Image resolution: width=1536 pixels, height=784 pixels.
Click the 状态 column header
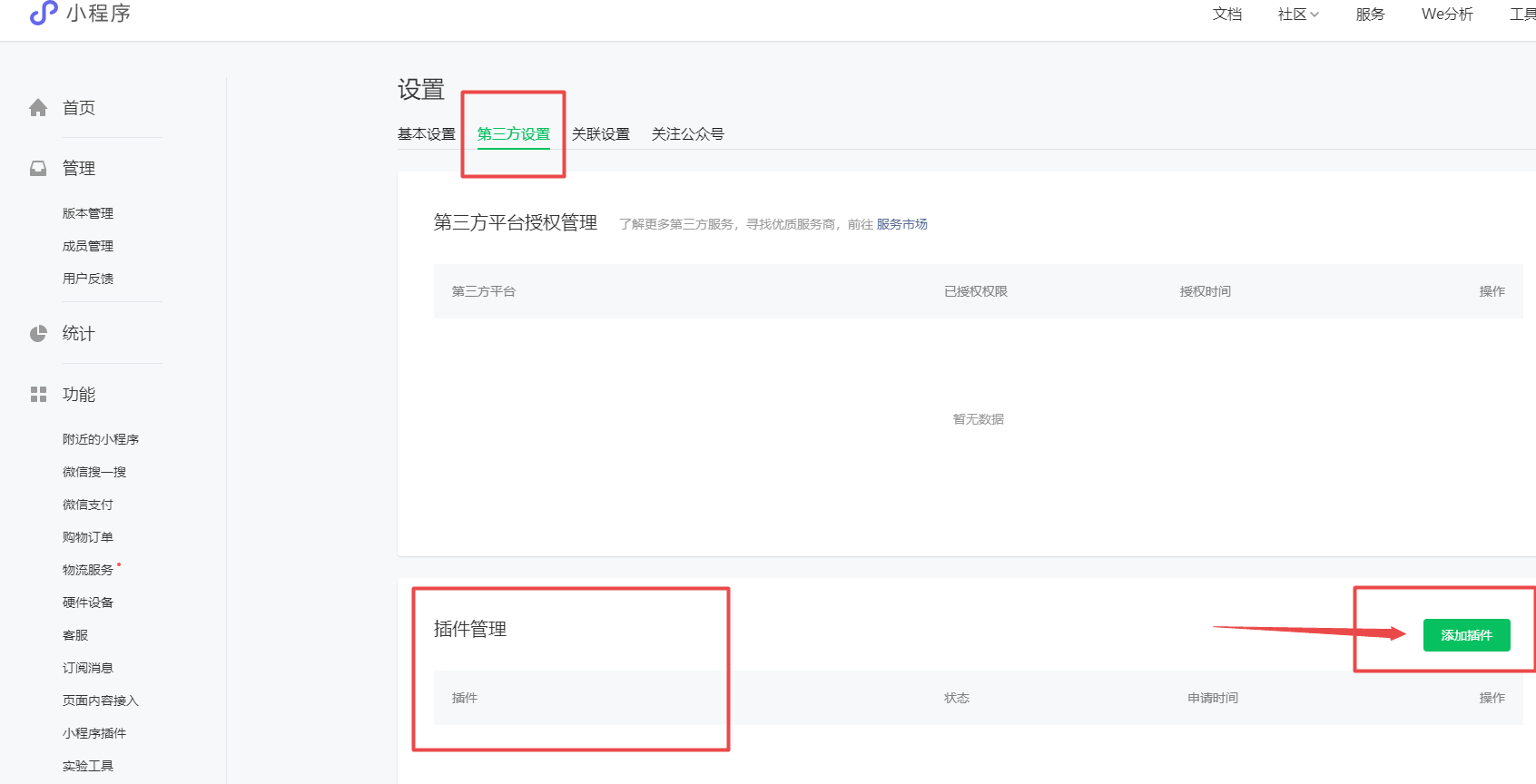coord(957,698)
